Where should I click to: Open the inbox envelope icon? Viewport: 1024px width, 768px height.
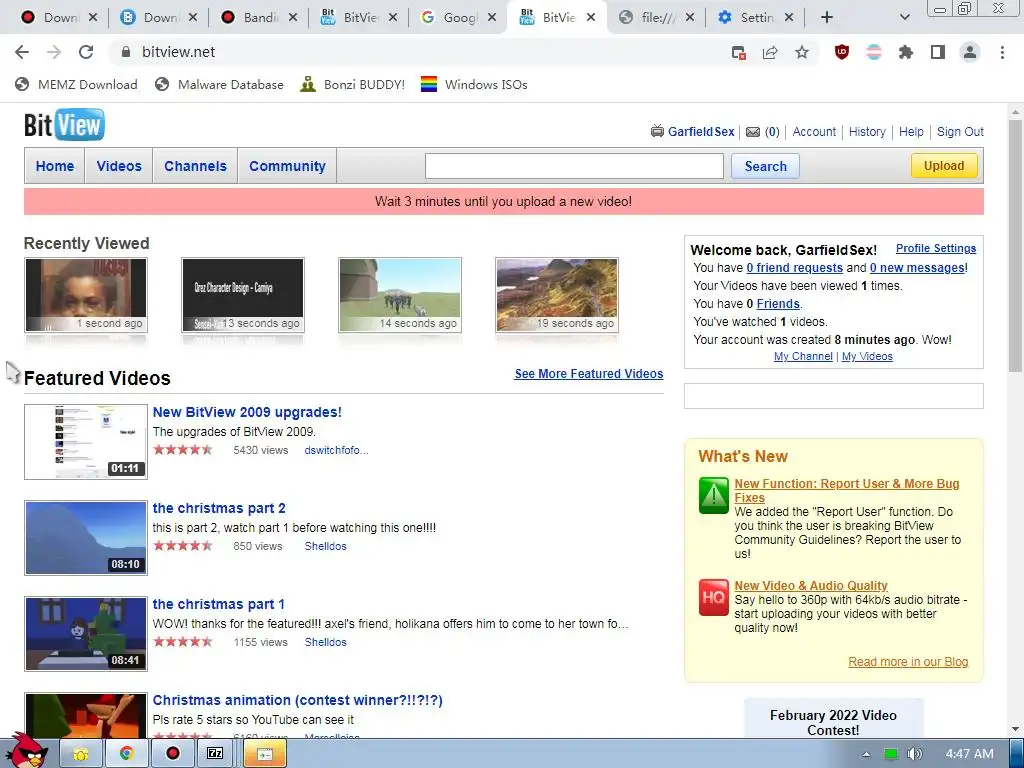(x=753, y=132)
